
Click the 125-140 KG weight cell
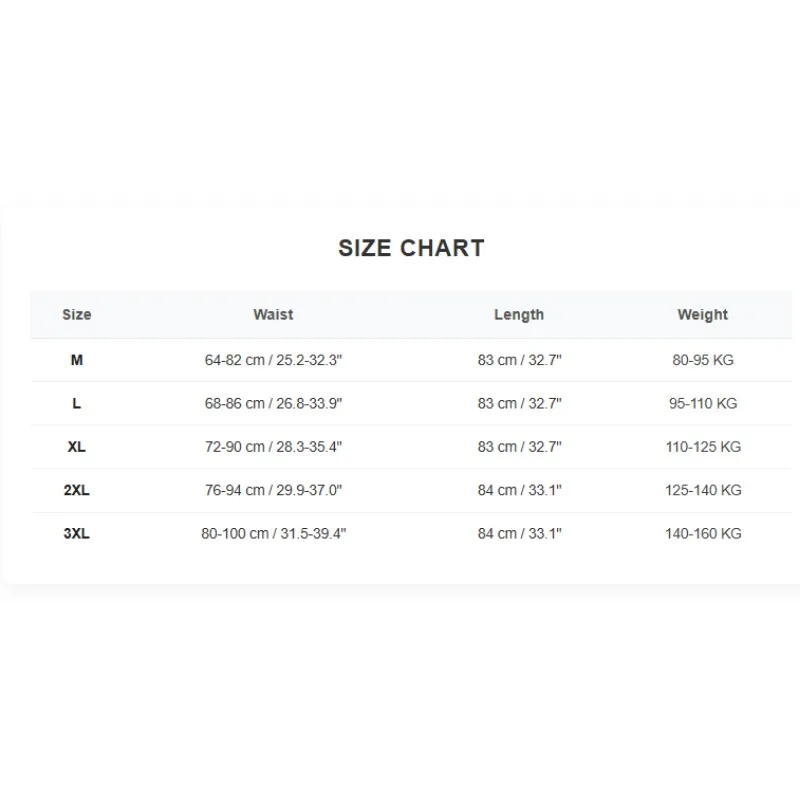point(703,490)
